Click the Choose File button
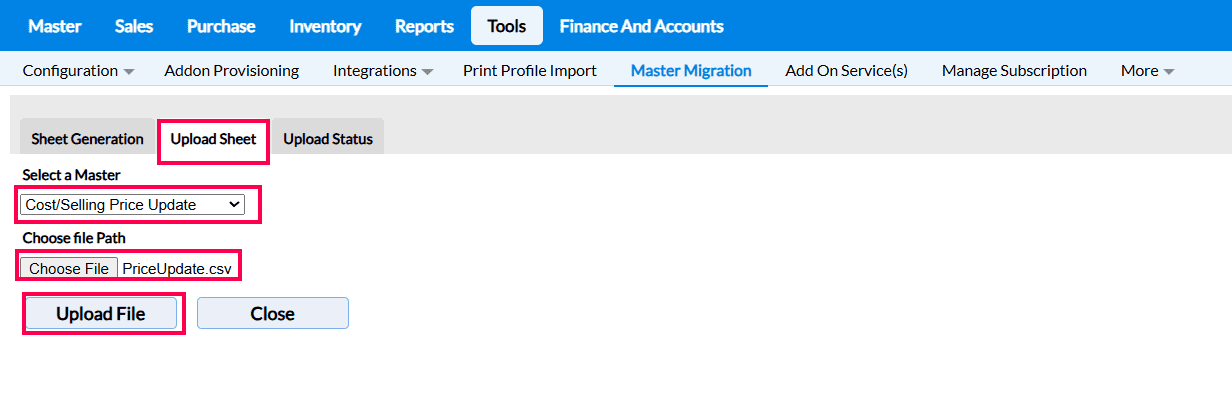The height and width of the screenshot is (414, 1232). (x=69, y=268)
